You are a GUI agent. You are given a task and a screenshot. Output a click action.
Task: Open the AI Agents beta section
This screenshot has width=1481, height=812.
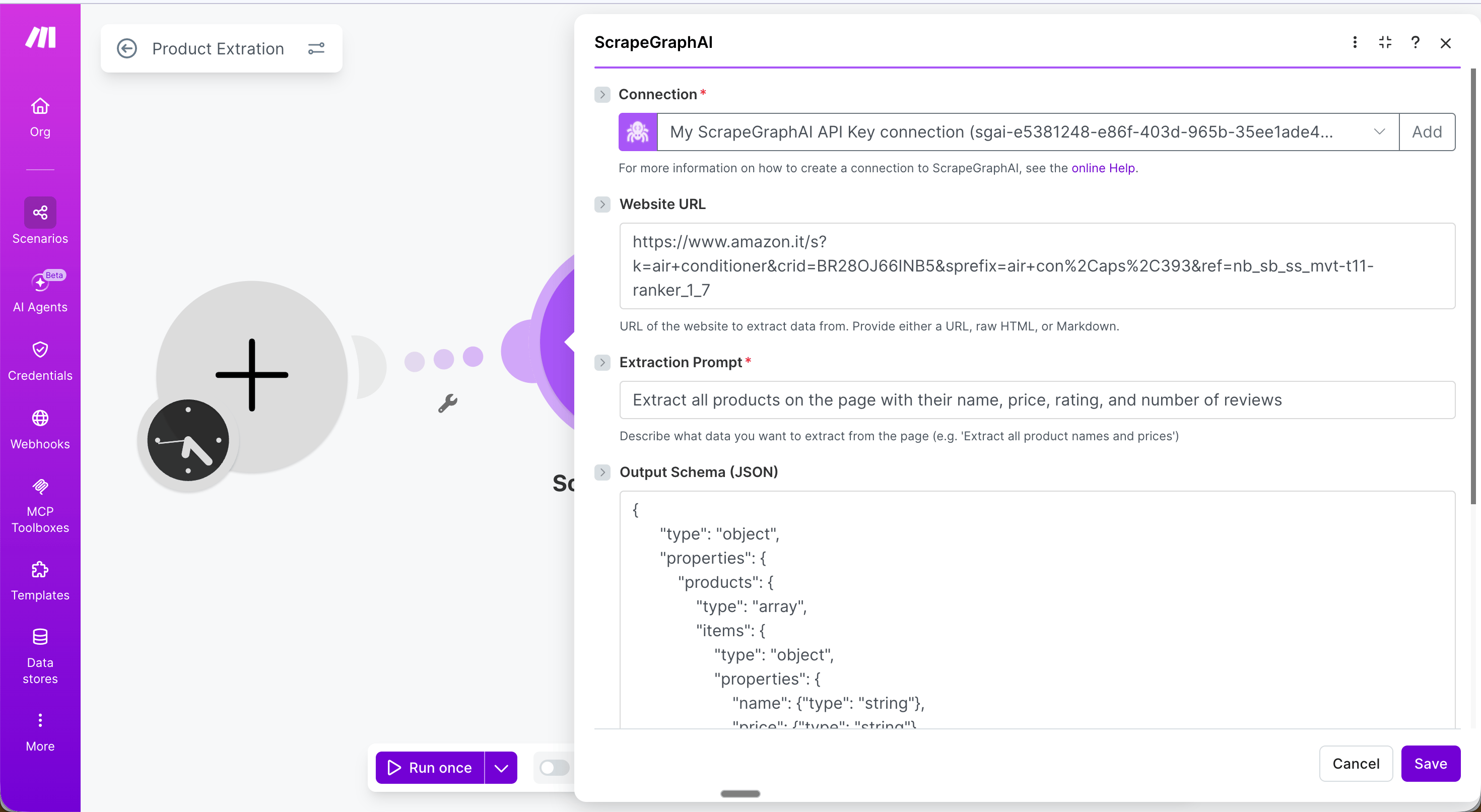(40, 292)
